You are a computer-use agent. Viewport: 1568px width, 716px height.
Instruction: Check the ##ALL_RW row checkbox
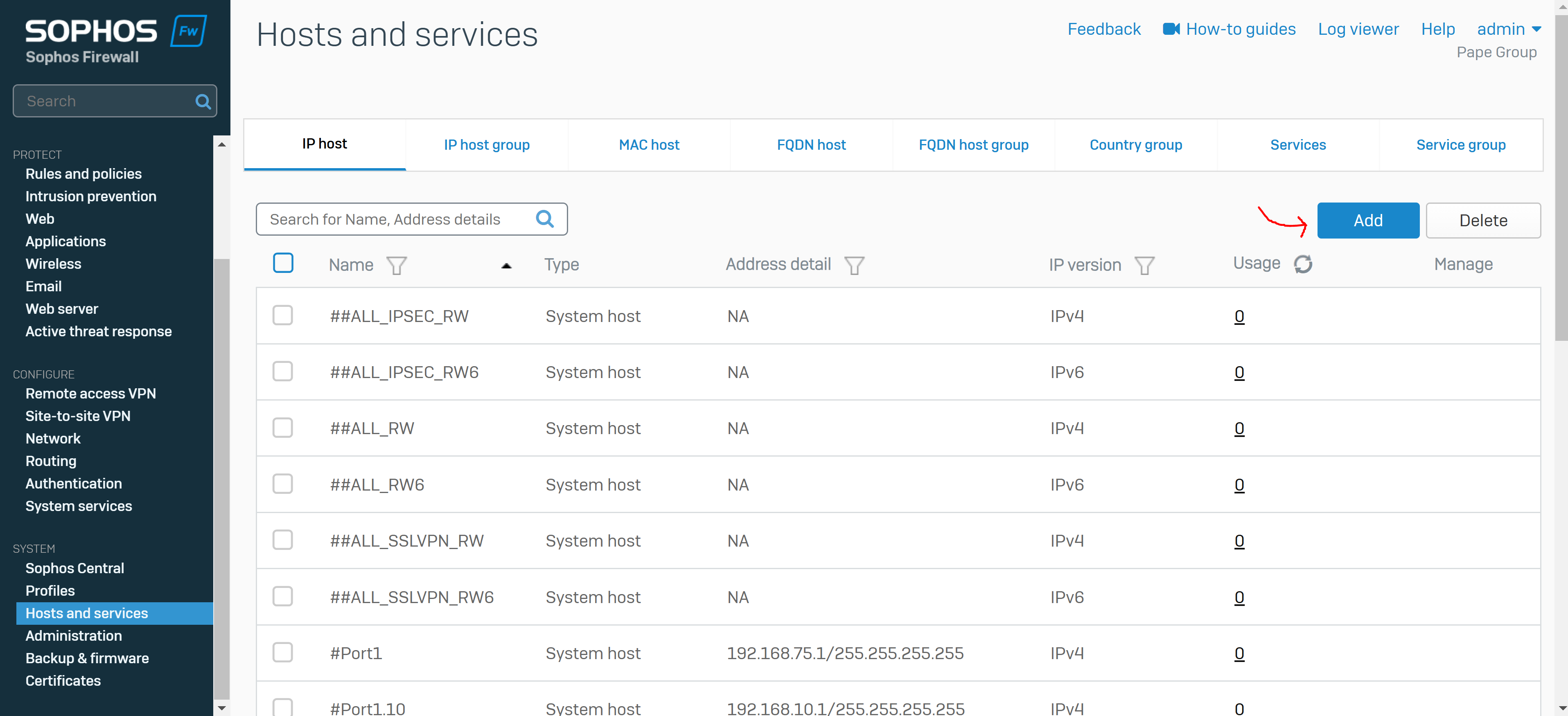[282, 428]
